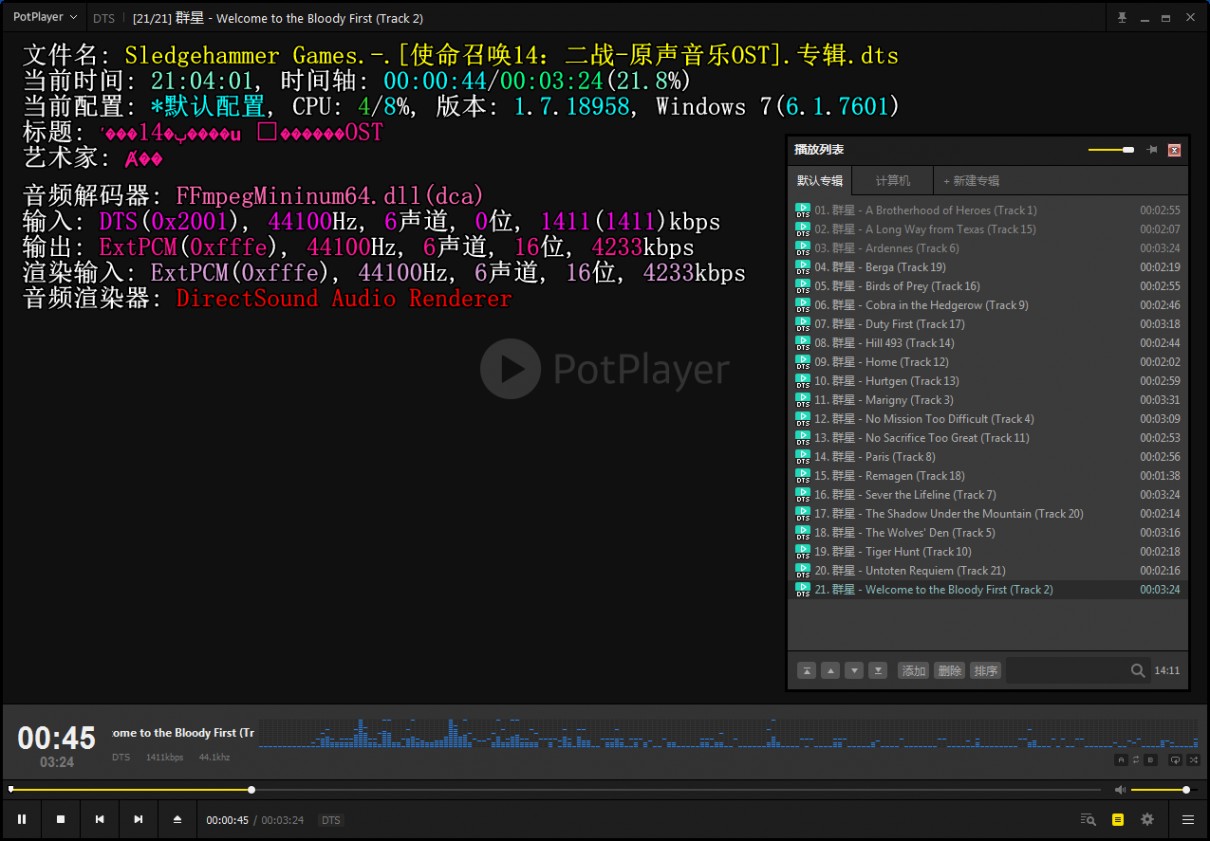Close the playlist panel
The image size is (1210, 841).
tap(1175, 150)
